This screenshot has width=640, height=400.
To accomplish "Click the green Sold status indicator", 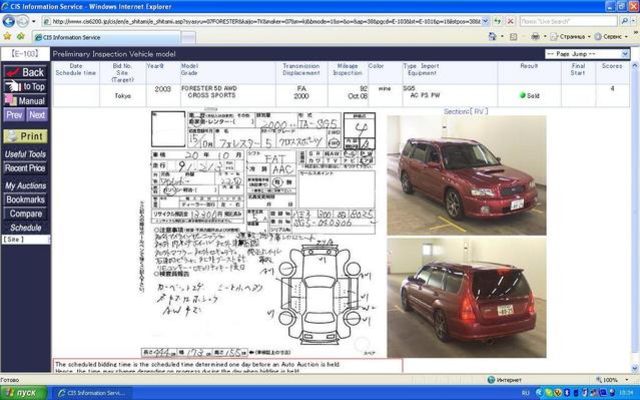I will coord(529,96).
